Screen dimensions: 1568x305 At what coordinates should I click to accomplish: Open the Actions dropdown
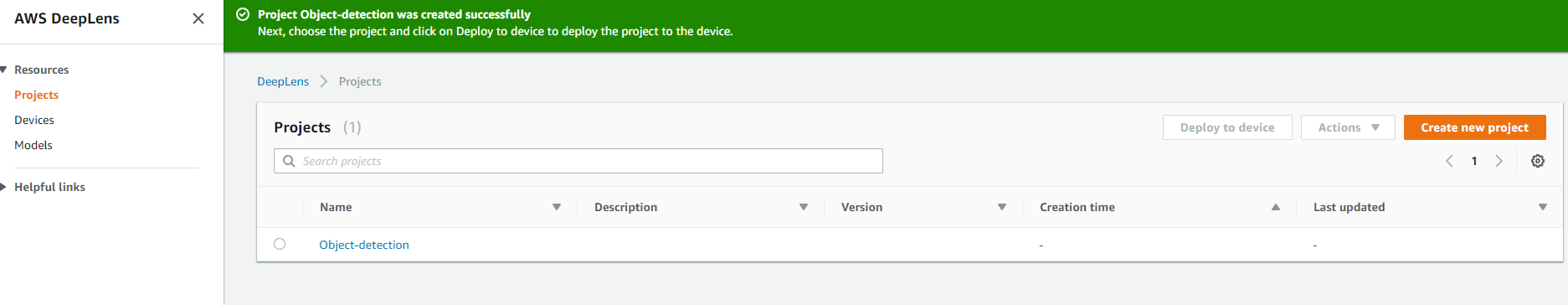1348,127
